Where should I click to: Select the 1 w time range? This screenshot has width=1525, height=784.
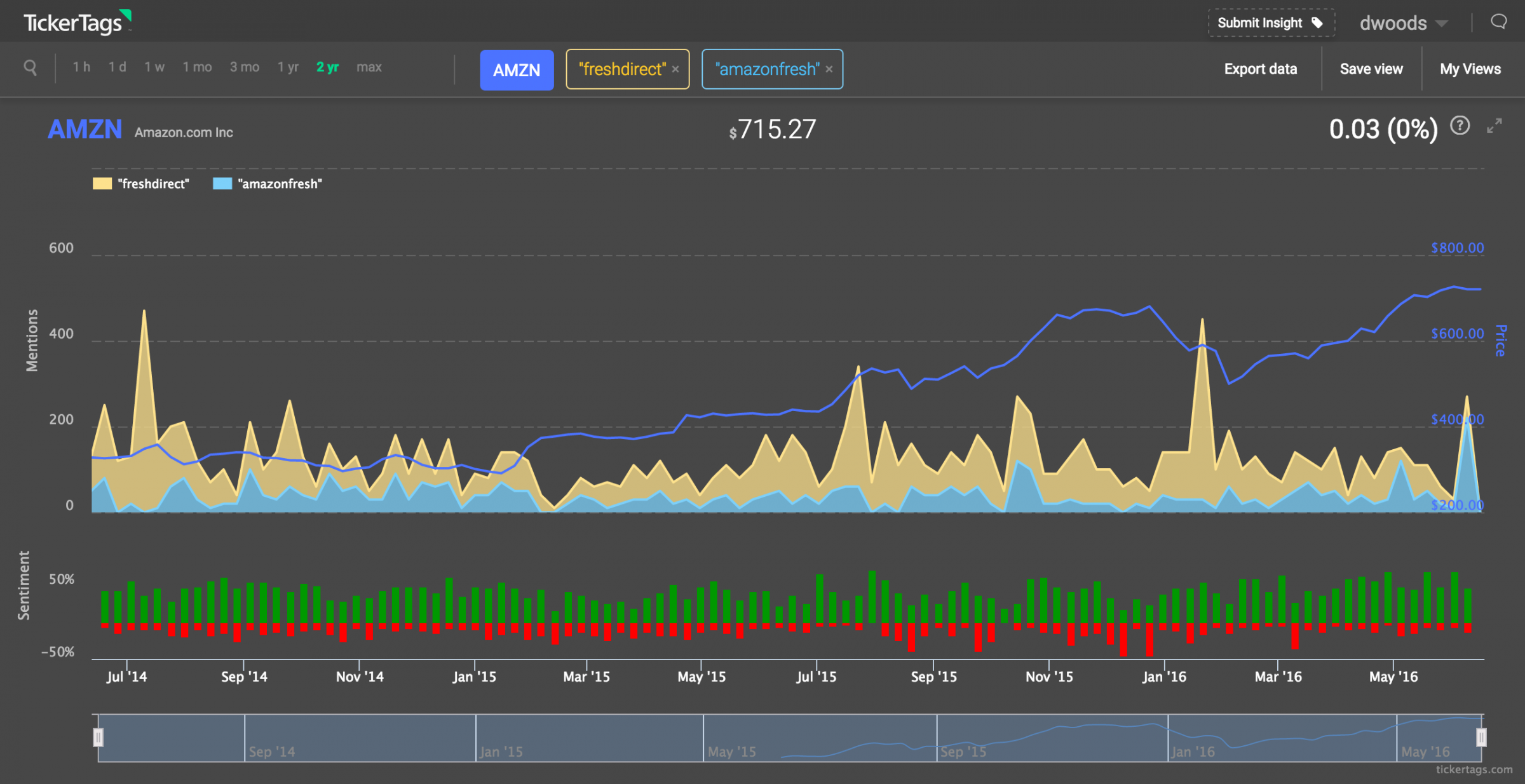[154, 67]
